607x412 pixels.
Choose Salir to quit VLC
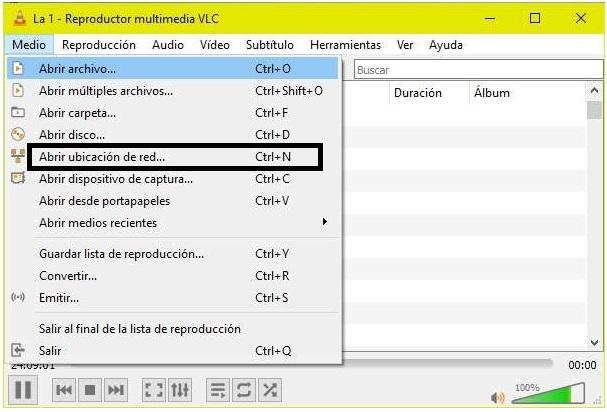point(173,350)
